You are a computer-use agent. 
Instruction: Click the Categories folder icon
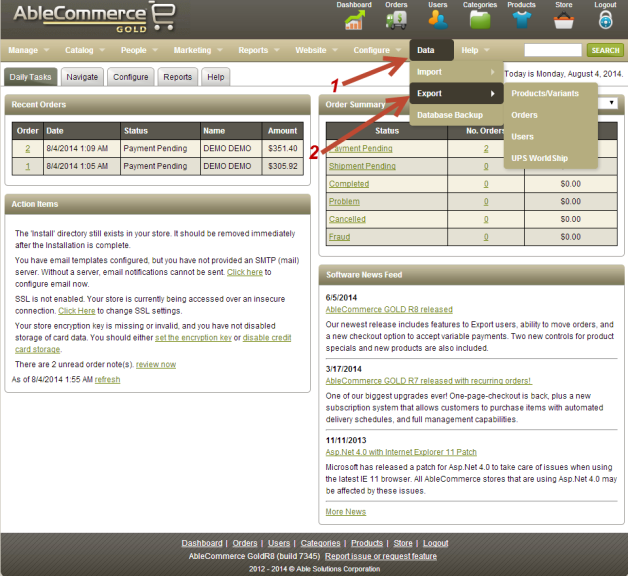pos(480,18)
